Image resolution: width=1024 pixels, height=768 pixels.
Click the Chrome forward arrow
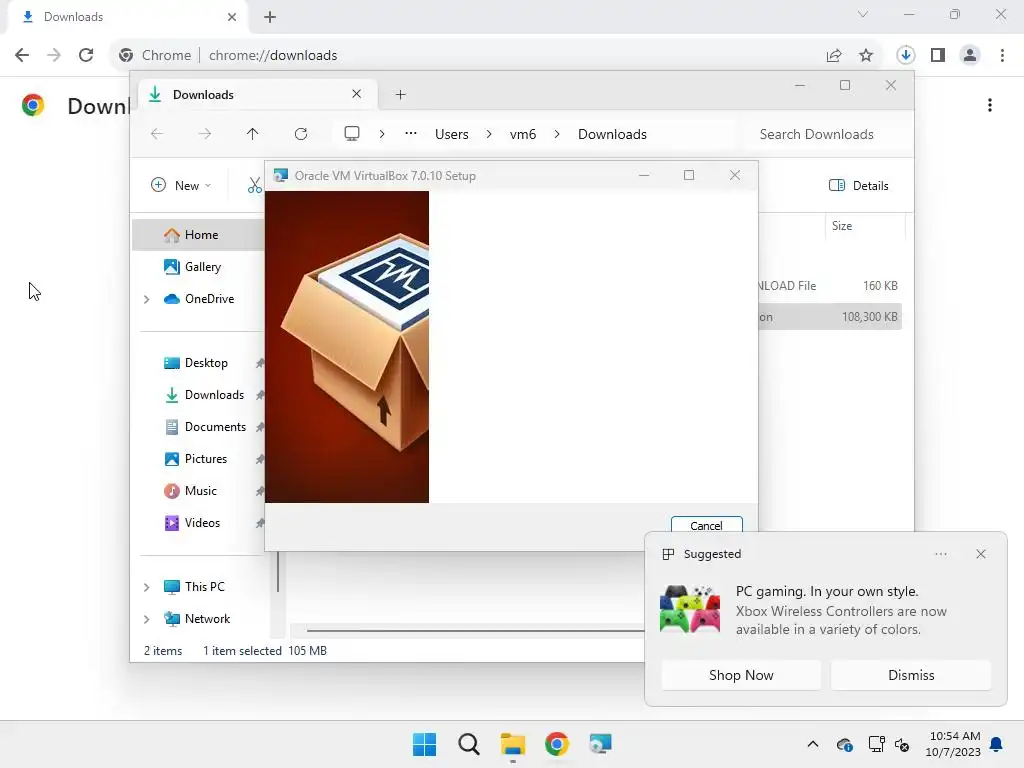point(54,55)
